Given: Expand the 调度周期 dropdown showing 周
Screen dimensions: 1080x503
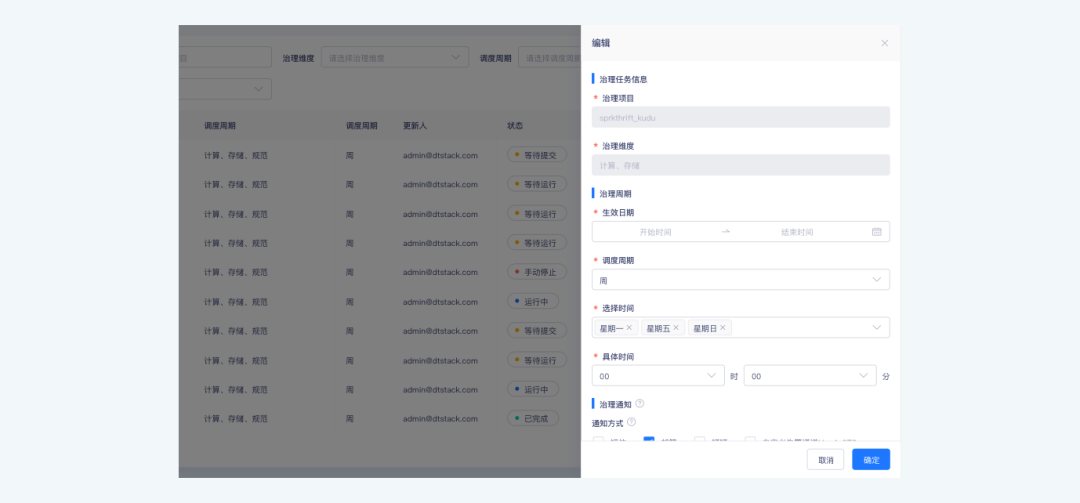Looking at the screenshot, I should [x=740, y=280].
